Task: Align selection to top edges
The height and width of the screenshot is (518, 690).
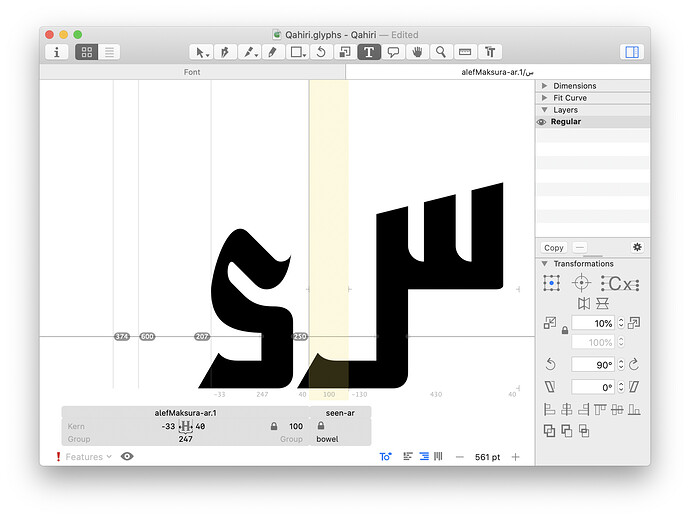Action: (x=600, y=410)
